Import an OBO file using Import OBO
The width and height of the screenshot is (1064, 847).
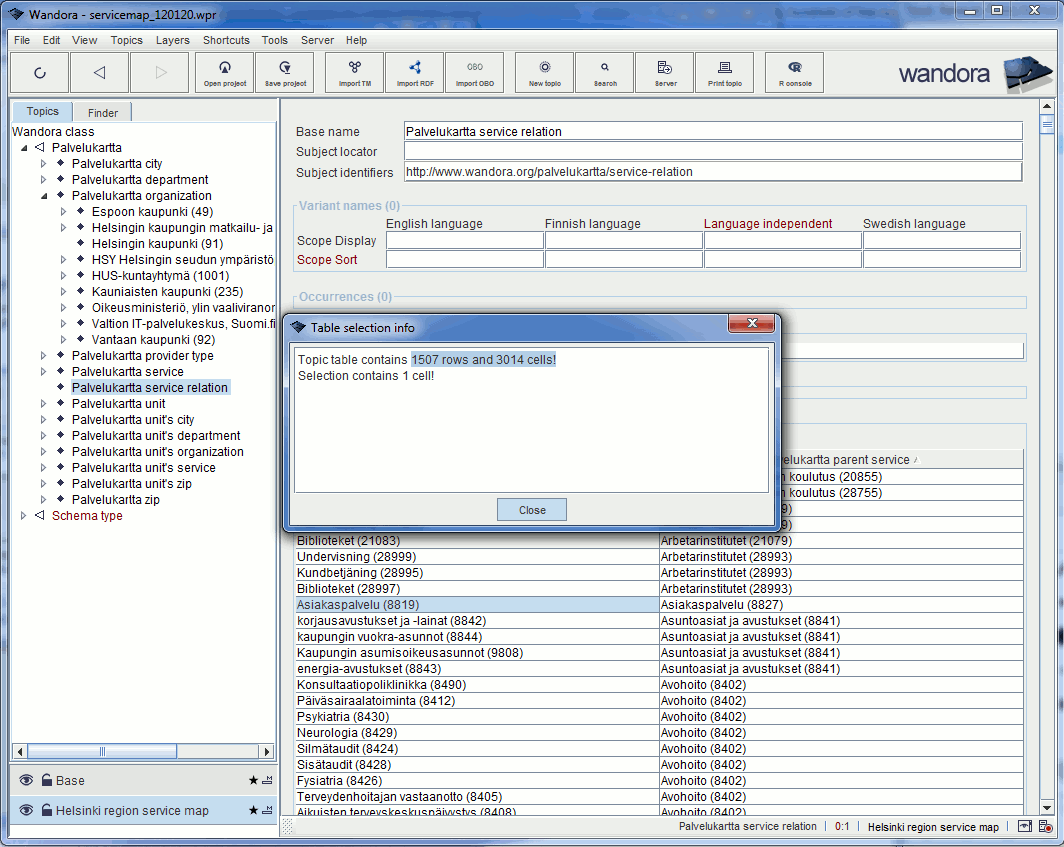[474, 72]
